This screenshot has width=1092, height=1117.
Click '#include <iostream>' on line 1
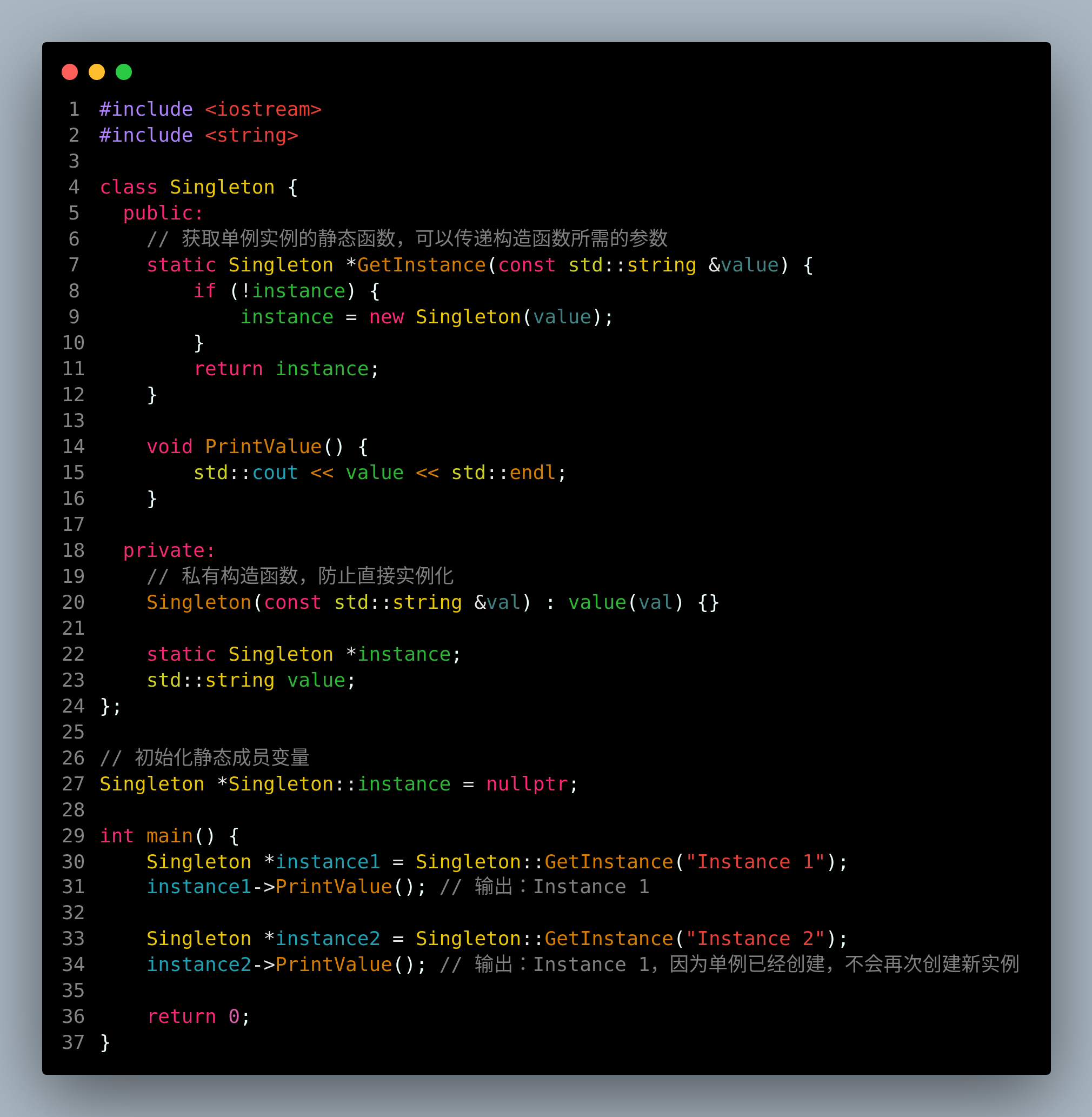pyautogui.click(x=210, y=109)
